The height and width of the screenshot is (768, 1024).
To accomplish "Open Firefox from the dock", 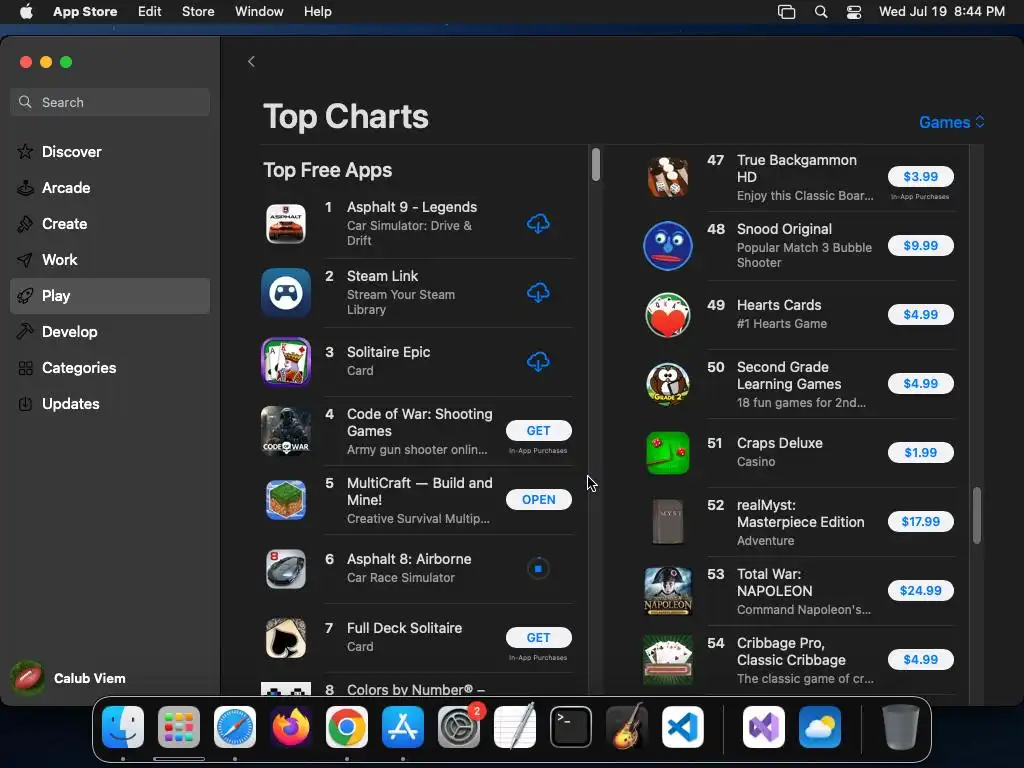I will click(291, 727).
